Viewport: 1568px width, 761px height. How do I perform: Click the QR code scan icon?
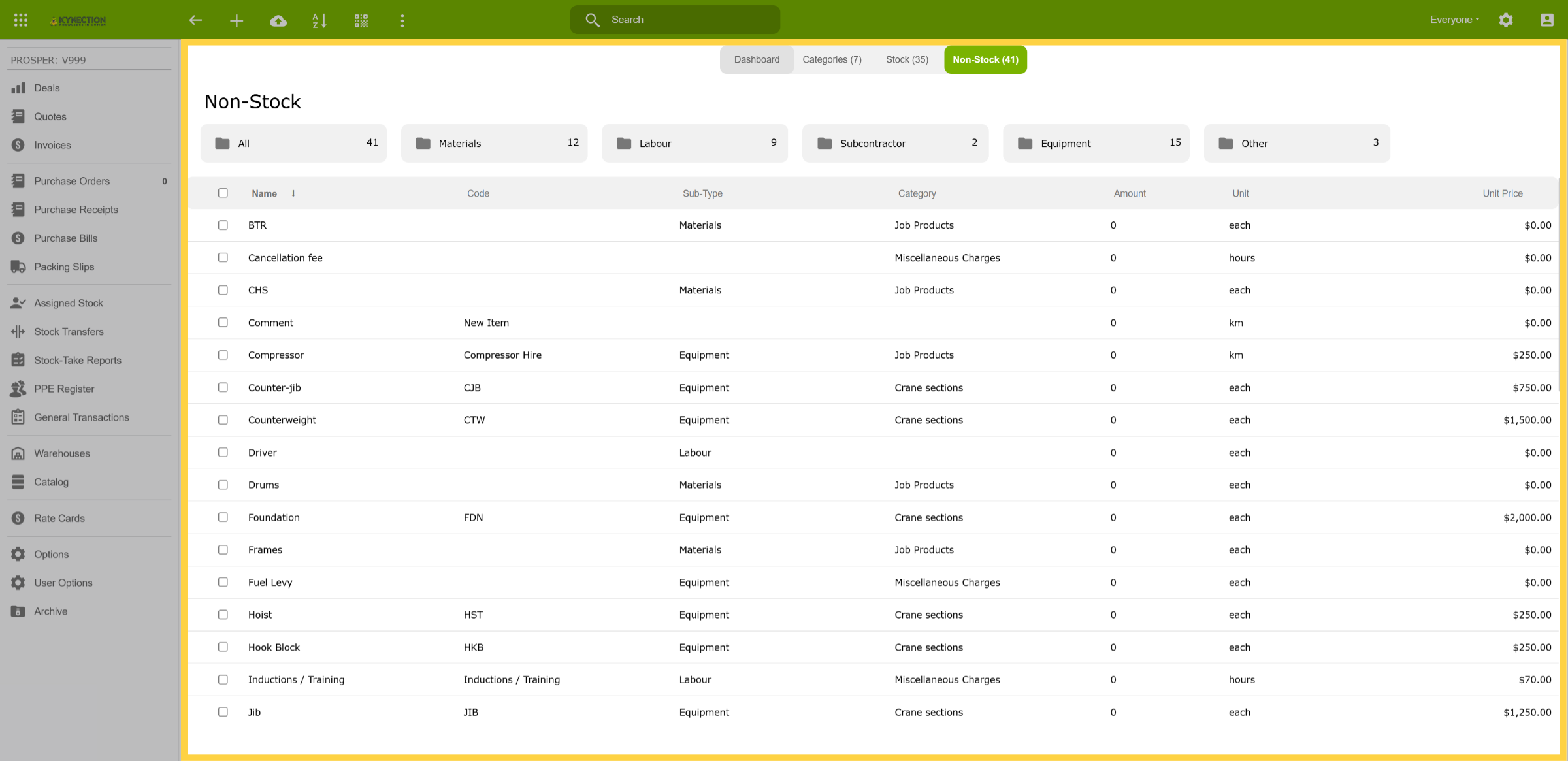tap(361, 21)
